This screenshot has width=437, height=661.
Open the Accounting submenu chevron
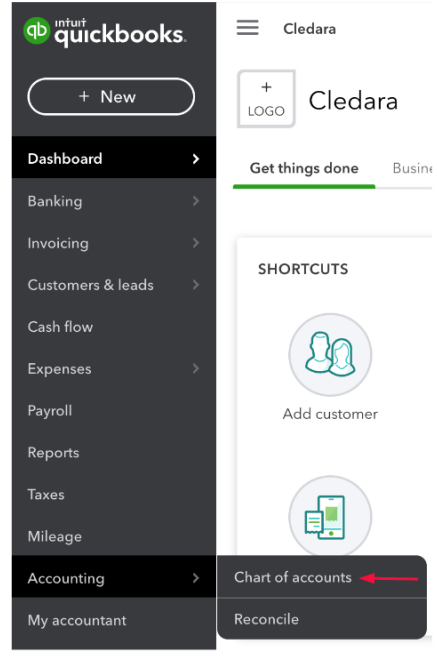pyautogui.click(x=196, y=578)
